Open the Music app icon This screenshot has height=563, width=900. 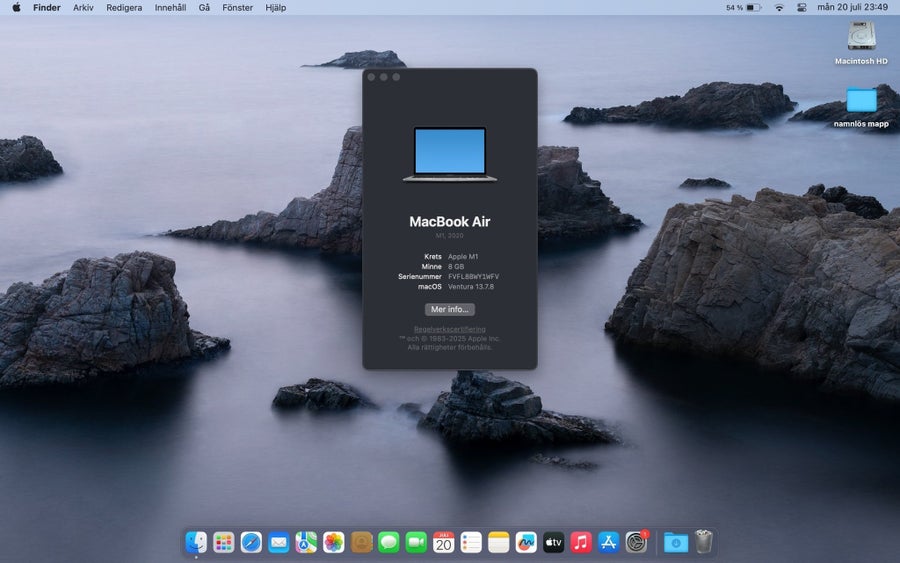(x=581, y=542)
